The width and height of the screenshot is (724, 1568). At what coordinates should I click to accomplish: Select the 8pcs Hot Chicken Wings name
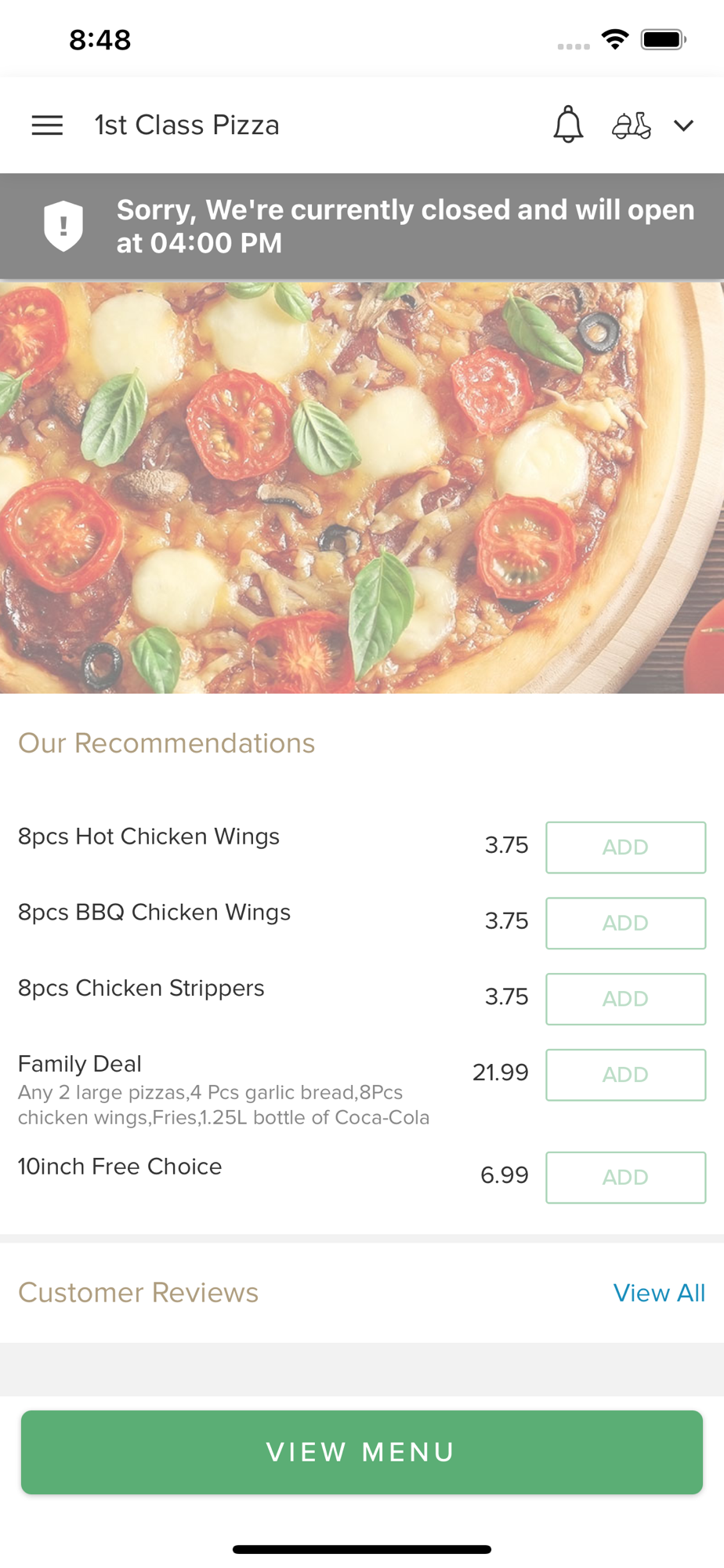(x=149, y=837)
